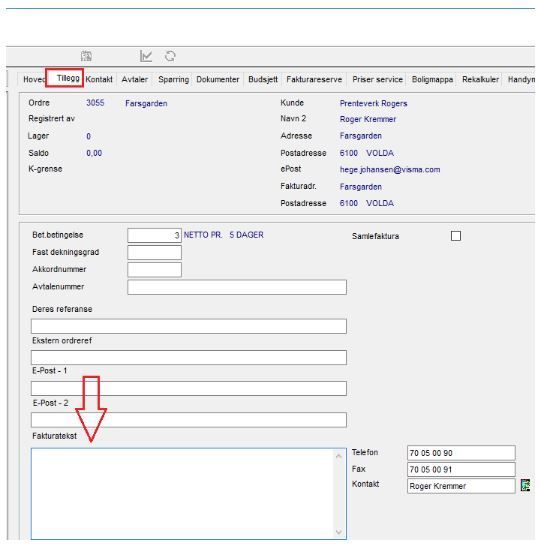
Task: Click Farsgarden next to order number
Action: pyautogui.click(x=146, y=103)
